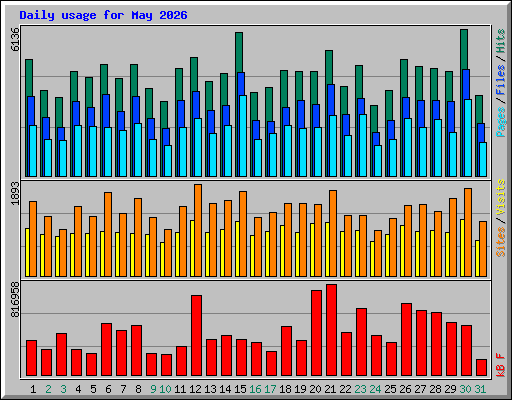The height and width of the screenshot is (400, 512).
Task: Click the orange visits bar for day 6
Action: tap(108, 234)
